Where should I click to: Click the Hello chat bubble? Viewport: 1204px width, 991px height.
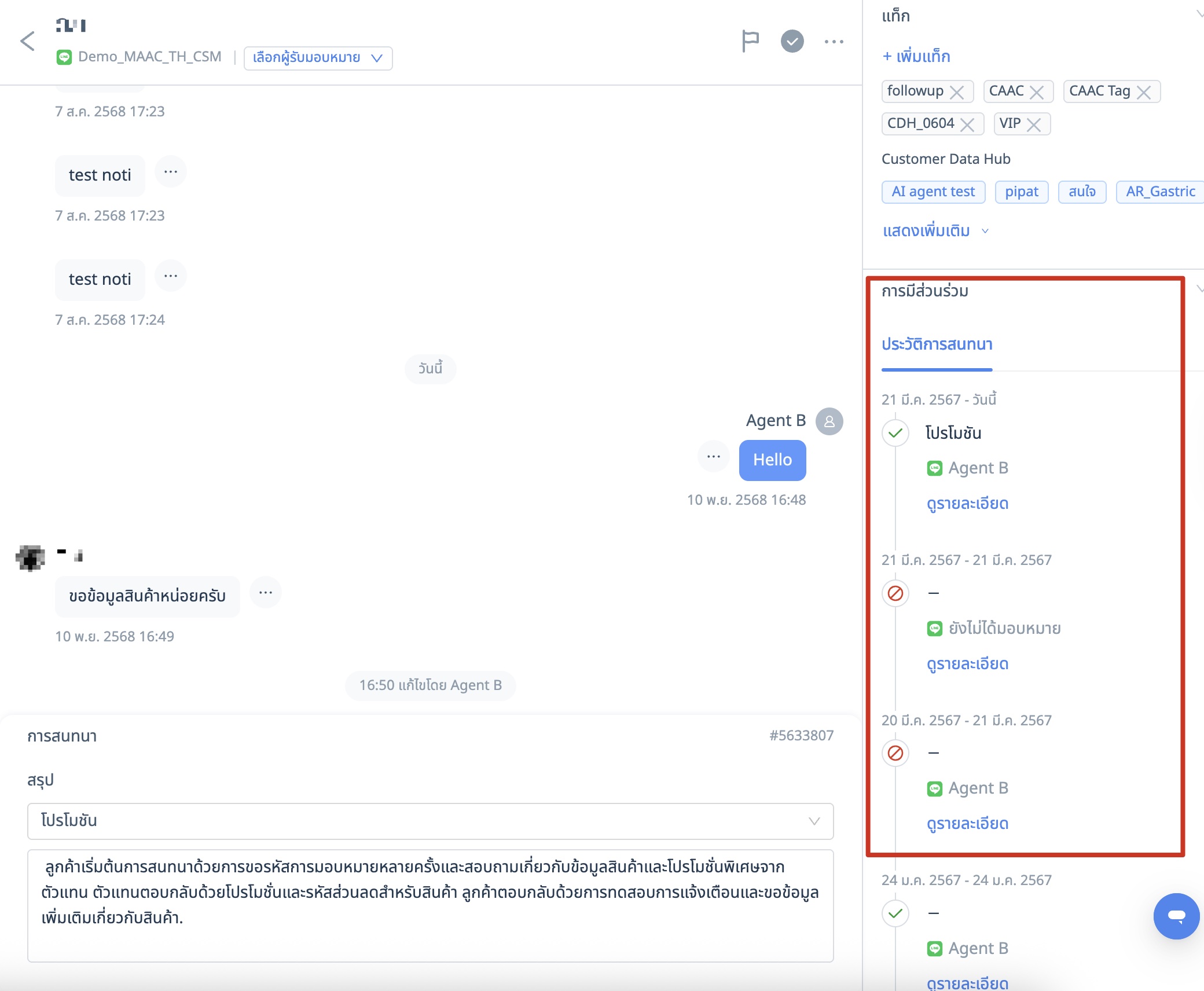pos(772,460)
